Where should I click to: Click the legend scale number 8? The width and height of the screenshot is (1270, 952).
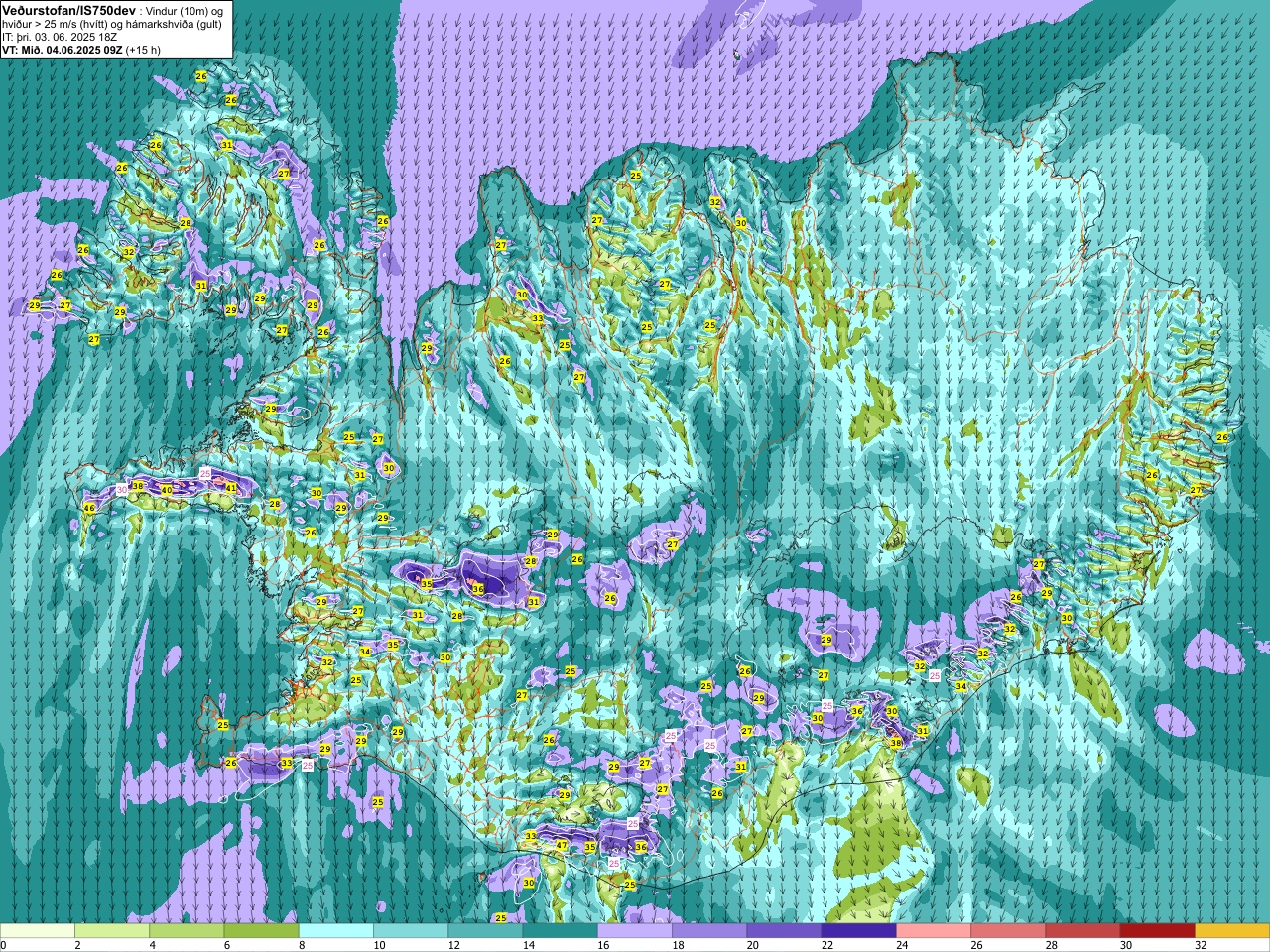(x=302, y=945)
